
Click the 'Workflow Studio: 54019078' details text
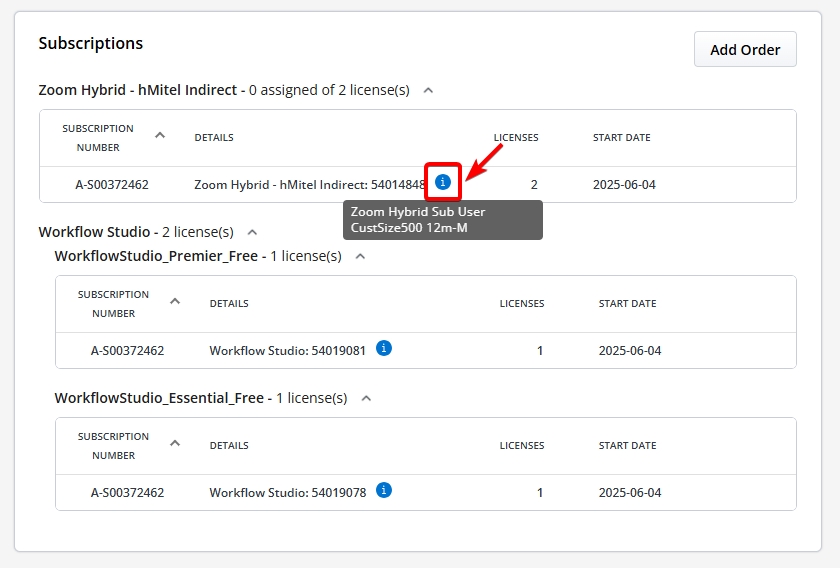288,493
